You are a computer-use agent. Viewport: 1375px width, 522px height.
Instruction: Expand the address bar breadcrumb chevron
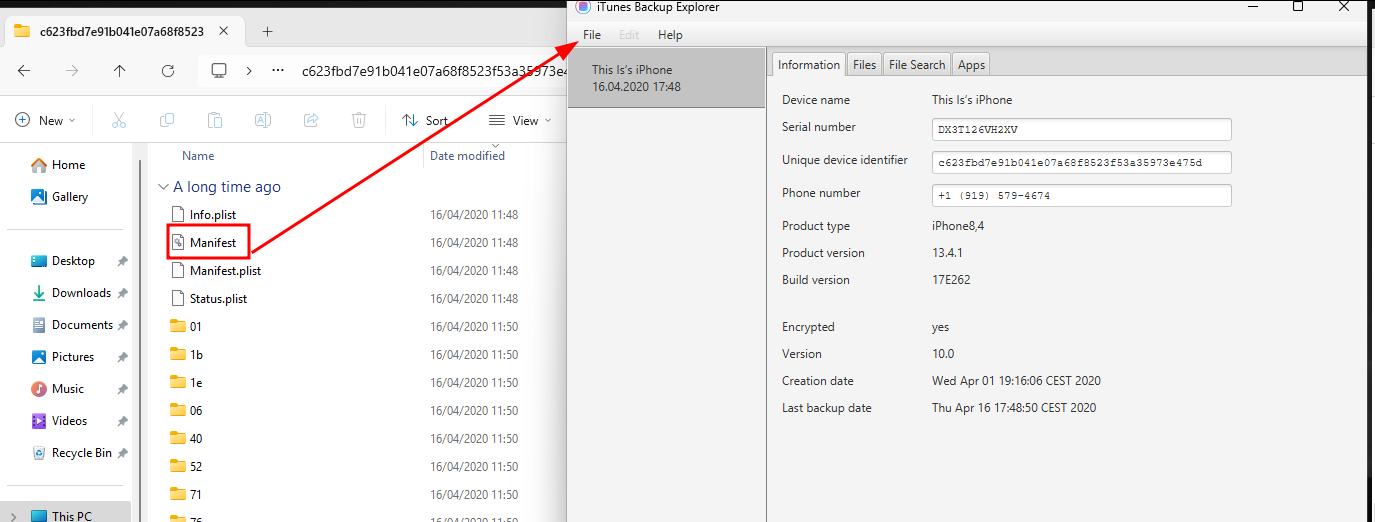click(x=249, y=71)
